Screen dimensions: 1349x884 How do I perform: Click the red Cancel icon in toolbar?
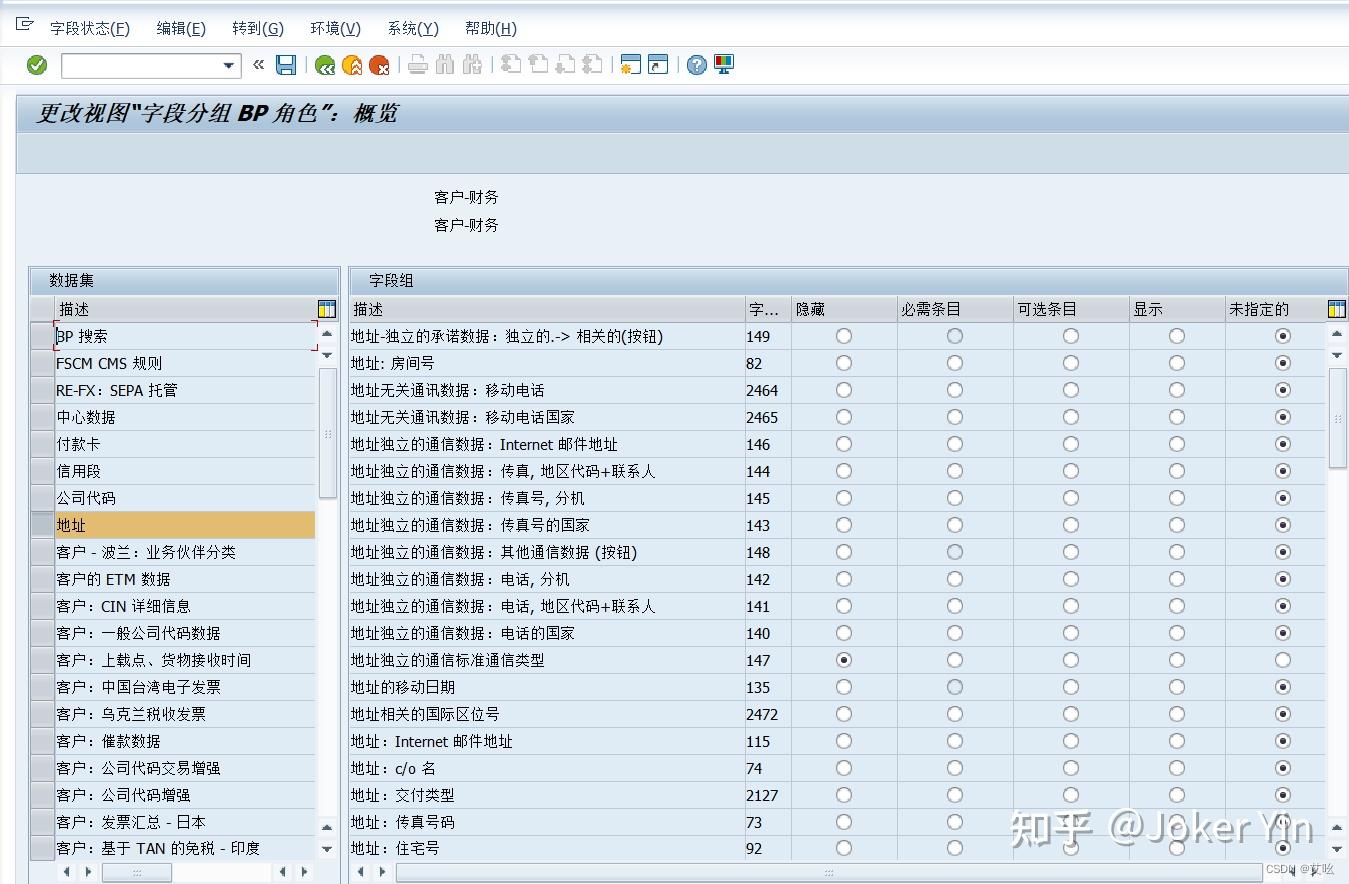pyautogui.click(x=378, y=64)
